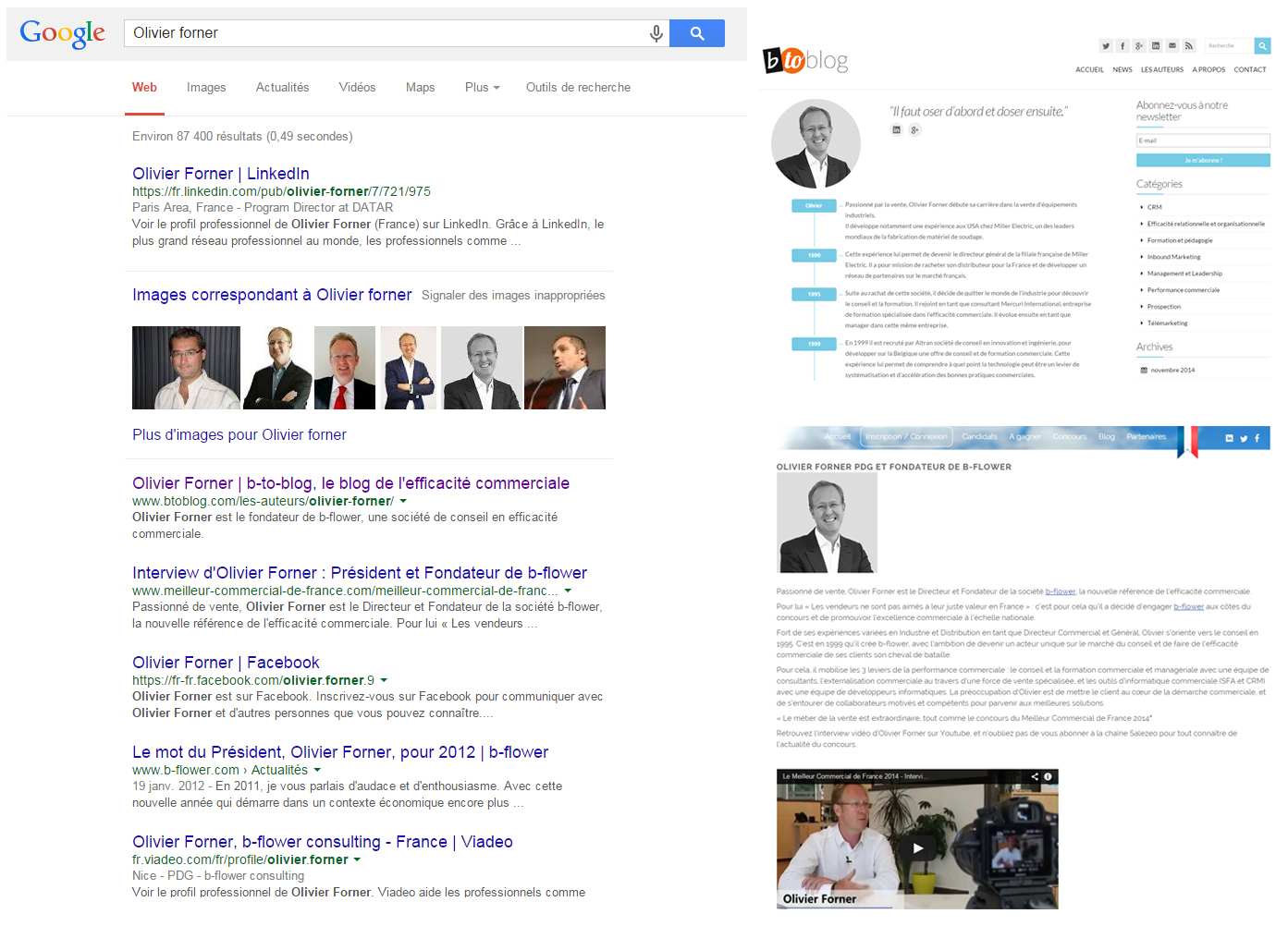Open b-to-blog Twitter icon in header
The height and width of the screenshot is (926, 1288).
[x=1106, y=45]
